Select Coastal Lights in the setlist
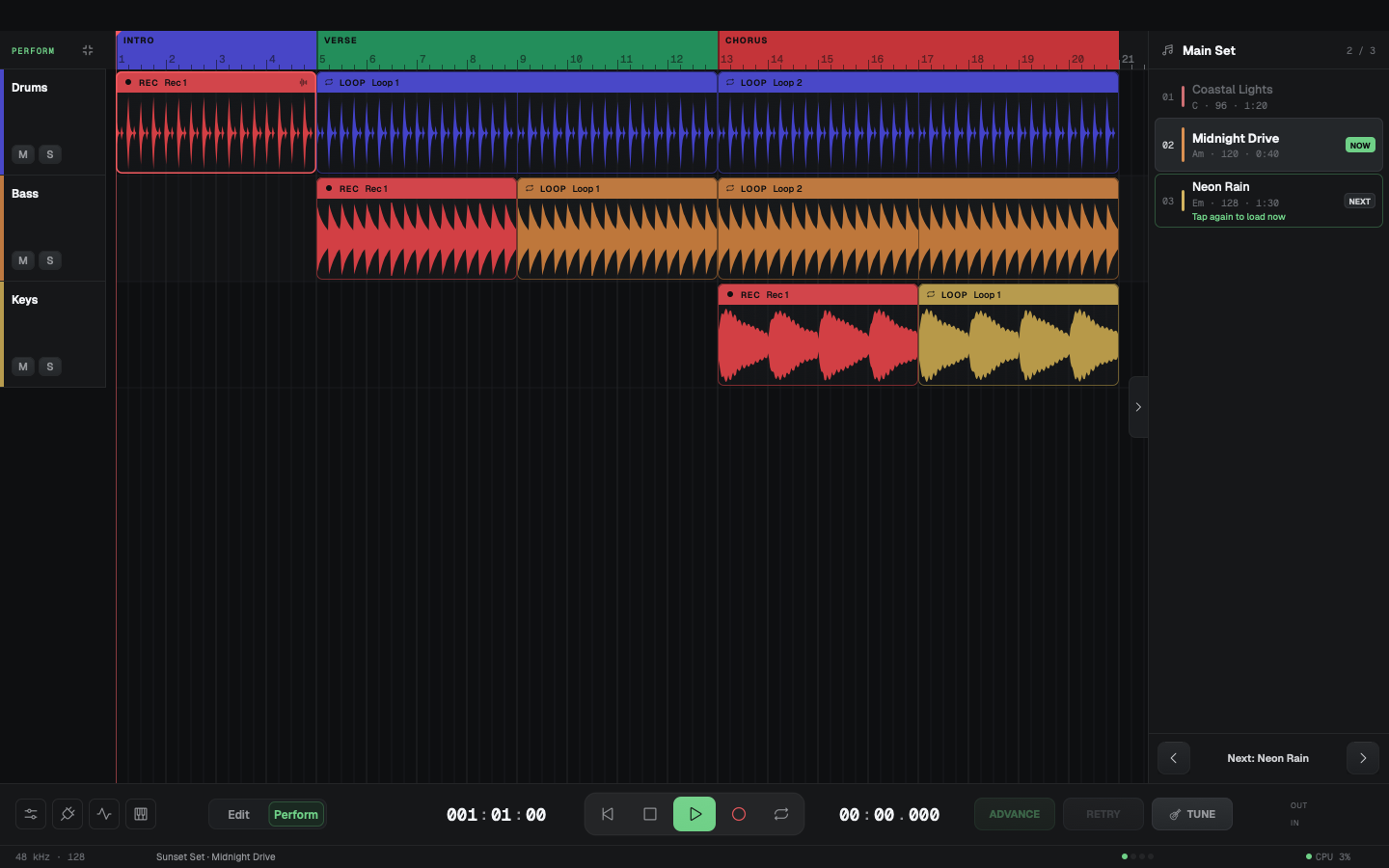Image resolution: width=1389 pixels, height=868 pixels. click(1268, 96)
